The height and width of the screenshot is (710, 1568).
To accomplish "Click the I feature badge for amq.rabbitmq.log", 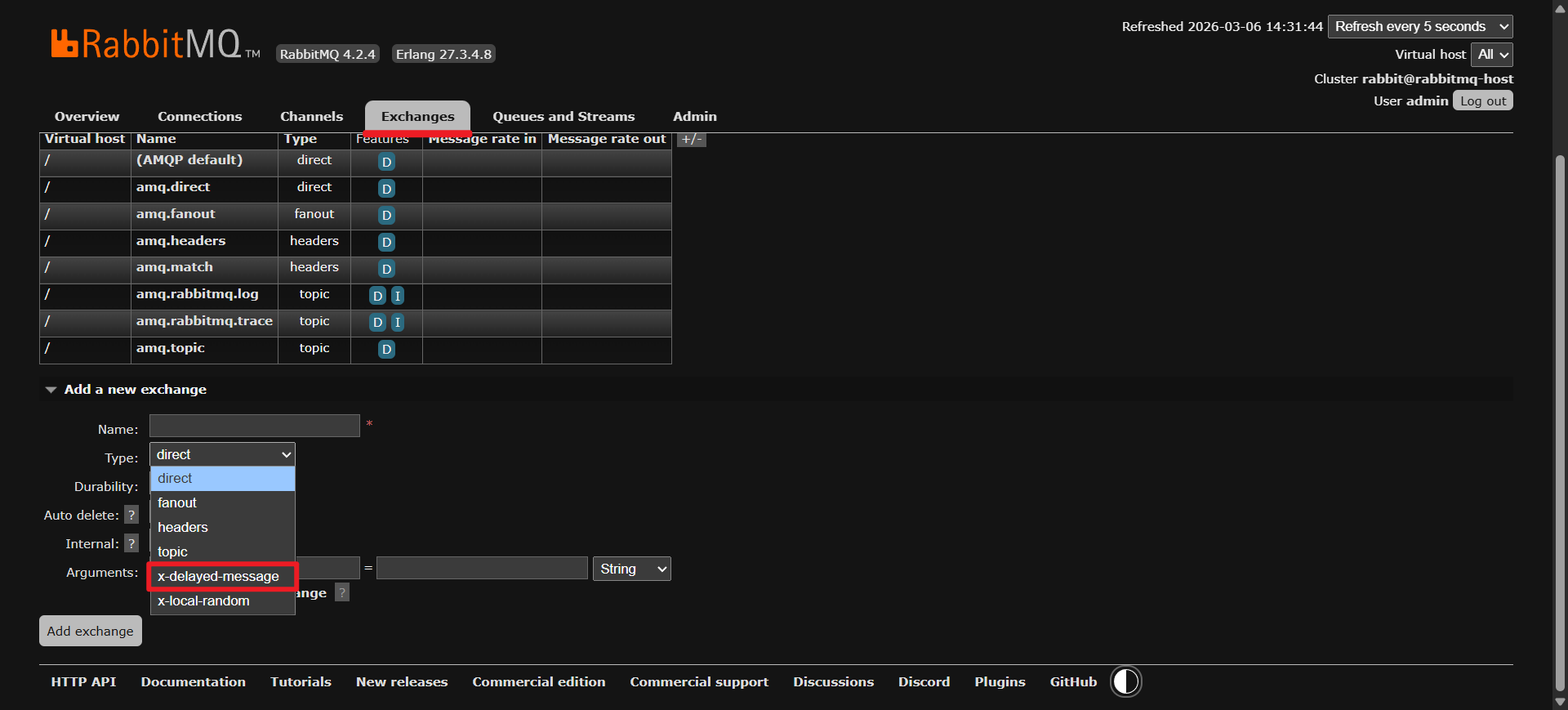I will pos(398,296).
